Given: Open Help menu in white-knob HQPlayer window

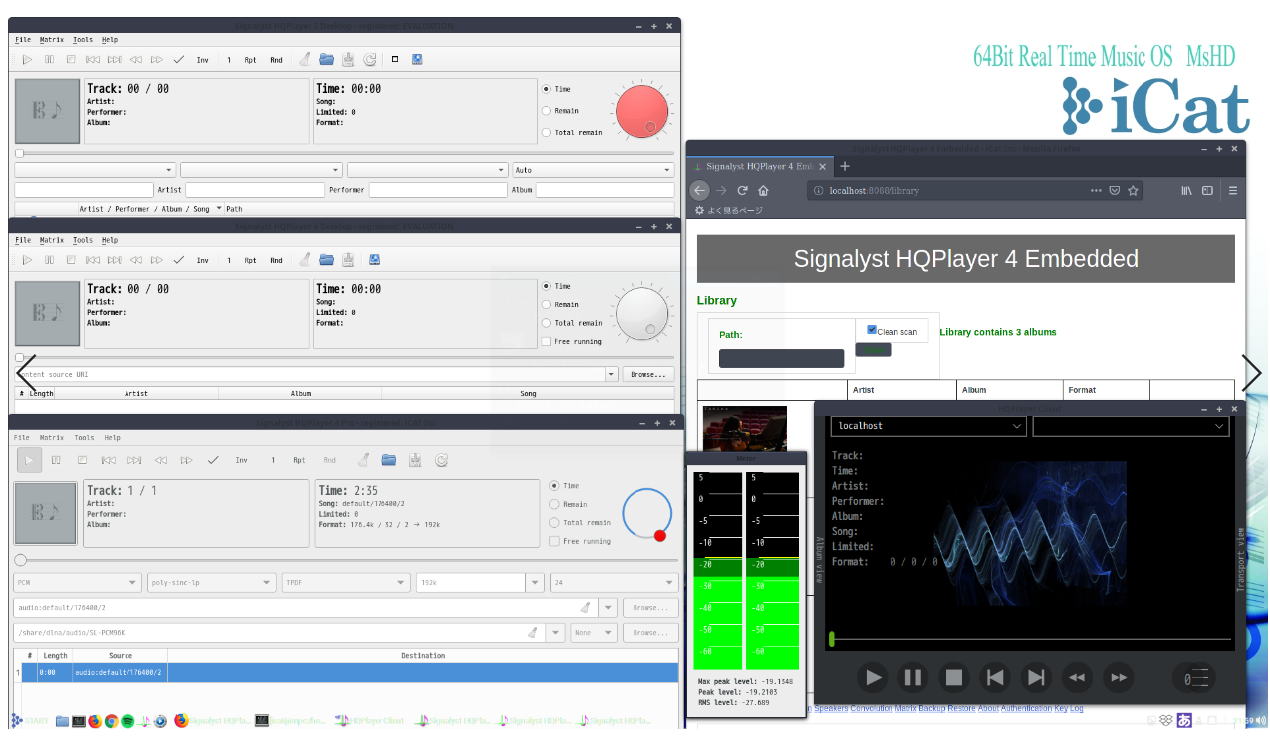Looking at the screenshot, I should [x=110, y=240].
